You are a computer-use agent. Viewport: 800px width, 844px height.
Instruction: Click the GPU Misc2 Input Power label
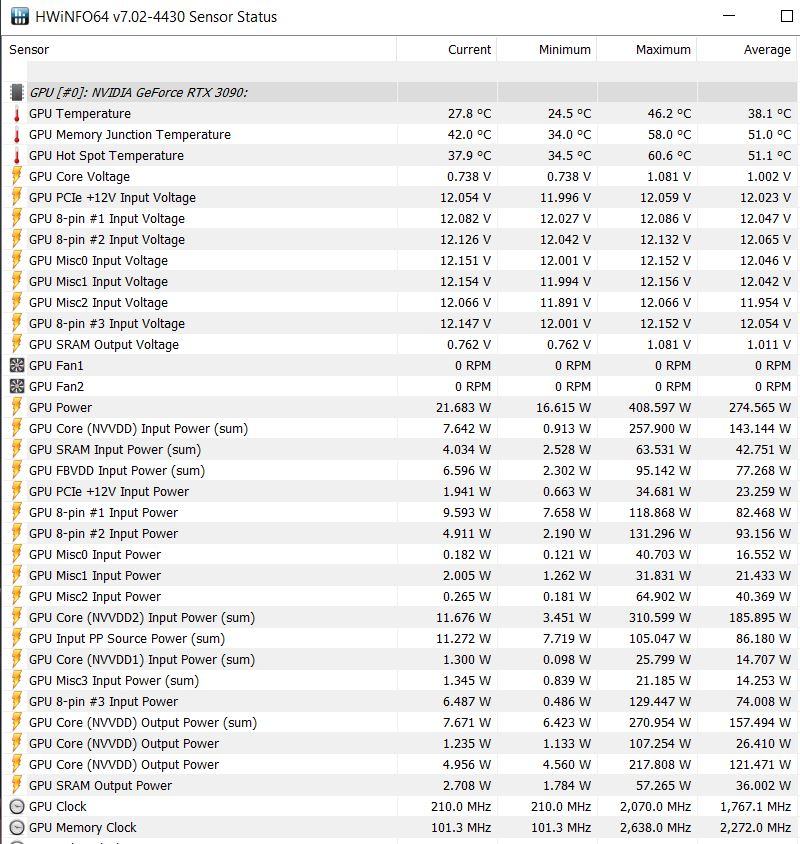(95, 596)
